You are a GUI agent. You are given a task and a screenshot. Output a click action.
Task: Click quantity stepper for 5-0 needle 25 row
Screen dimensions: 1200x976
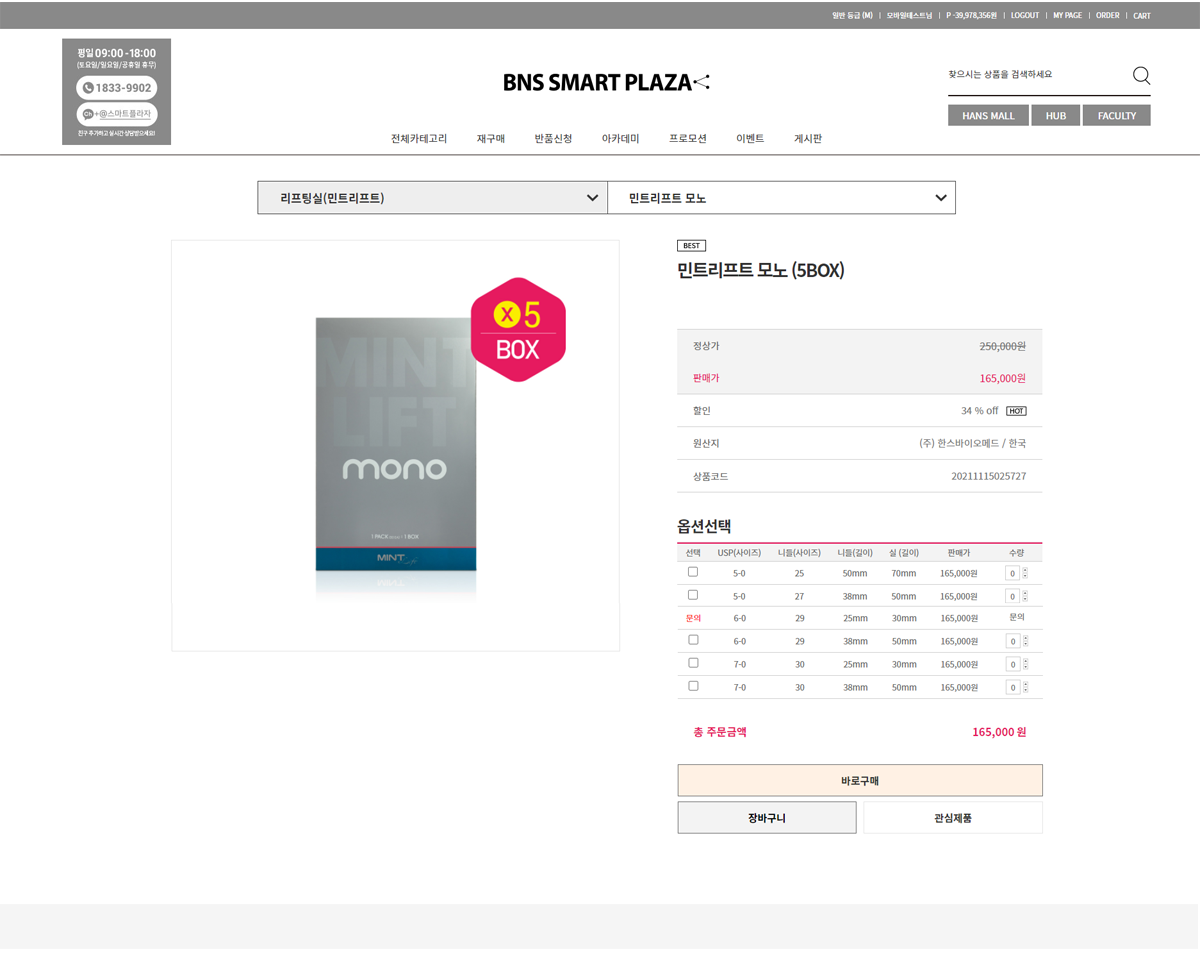(1024, 573)
